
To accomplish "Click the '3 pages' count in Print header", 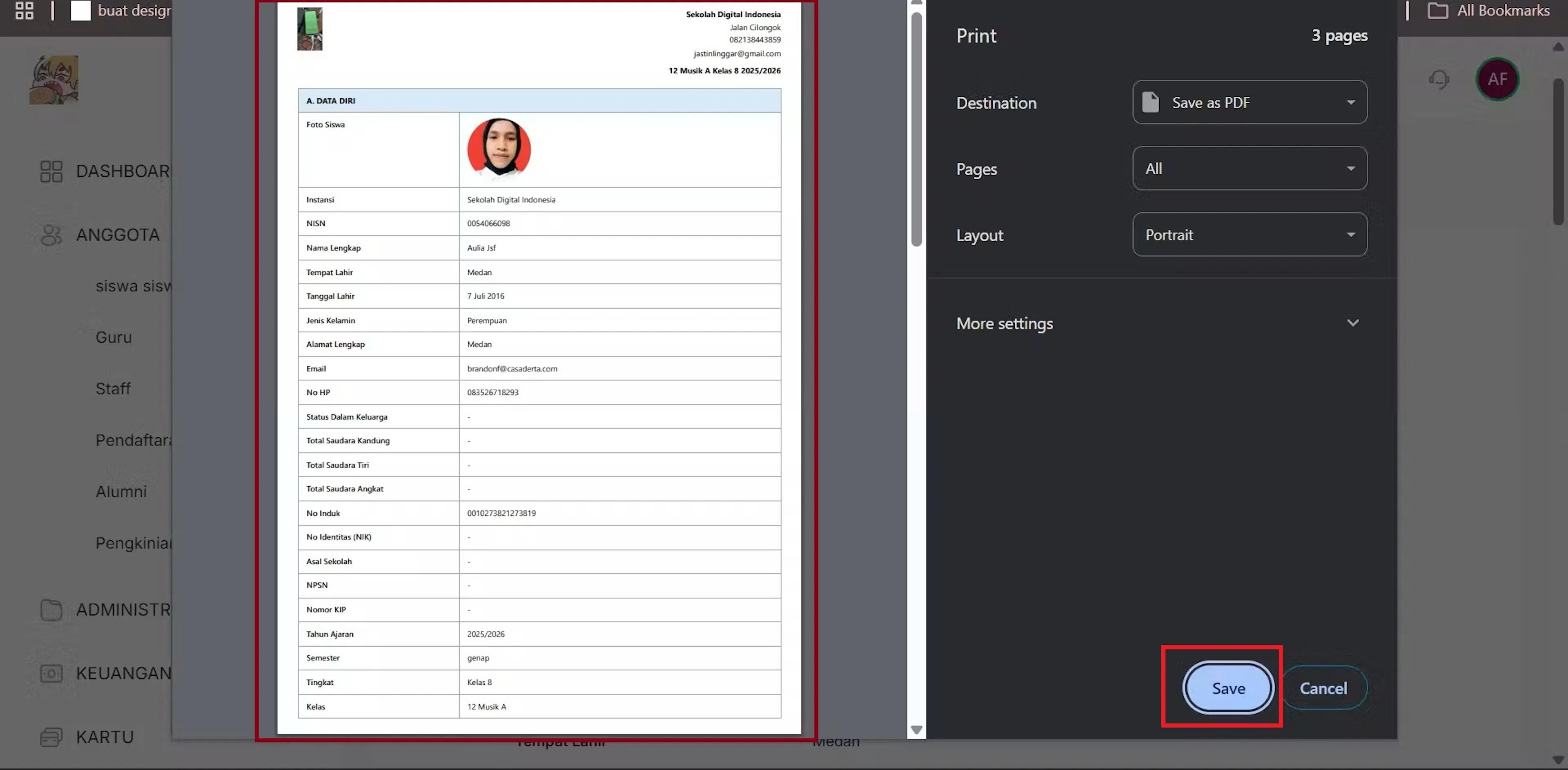I will click(x=1339, y=36).
